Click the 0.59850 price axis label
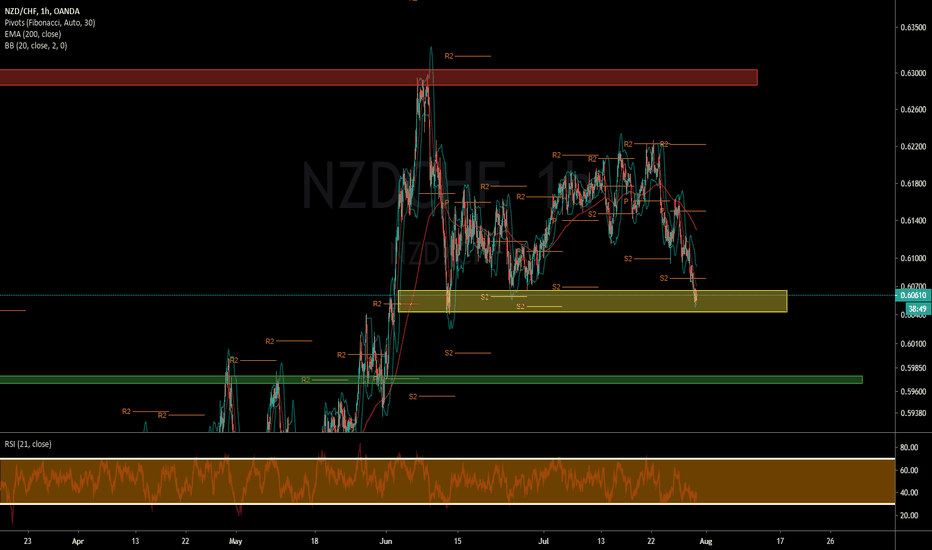The height and width of the screenshot is (550, 932). click(913, 368)
